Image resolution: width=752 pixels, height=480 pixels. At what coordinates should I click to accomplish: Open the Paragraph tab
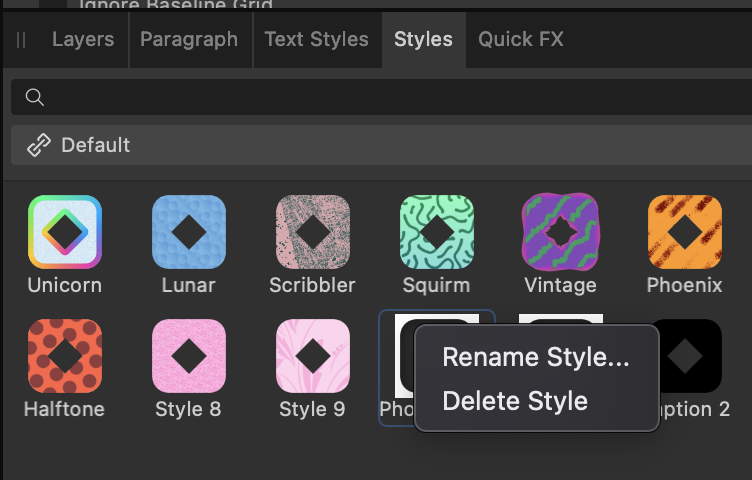[189, 39]
